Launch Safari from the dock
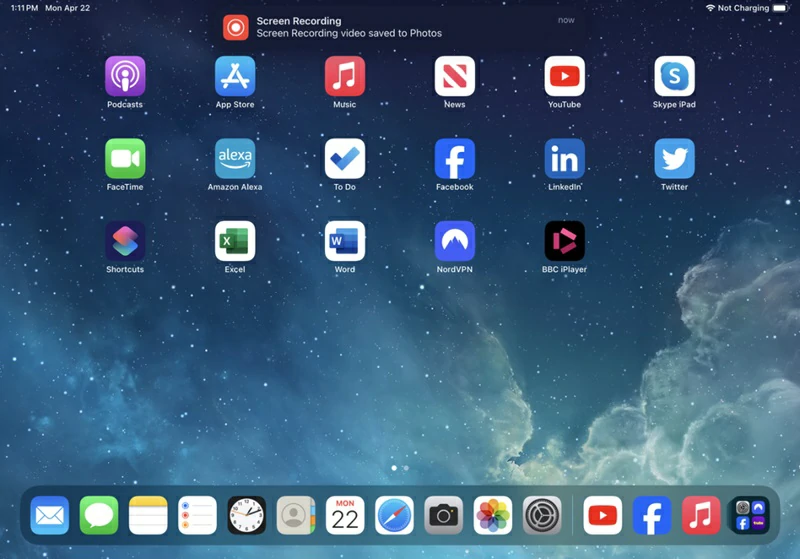 click(x=394, y=515)
